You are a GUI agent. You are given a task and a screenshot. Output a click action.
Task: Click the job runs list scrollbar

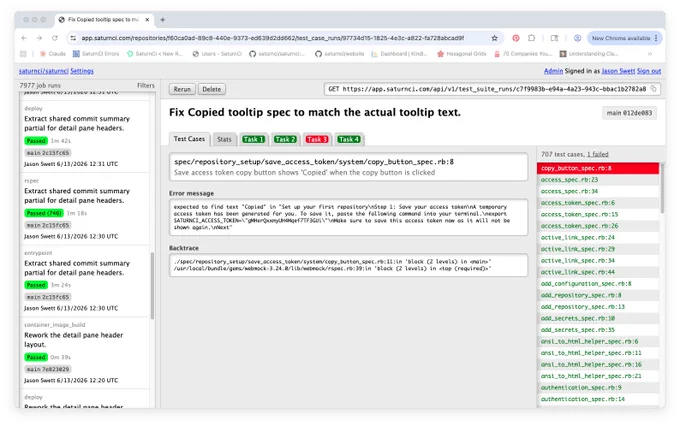point(152,286)
